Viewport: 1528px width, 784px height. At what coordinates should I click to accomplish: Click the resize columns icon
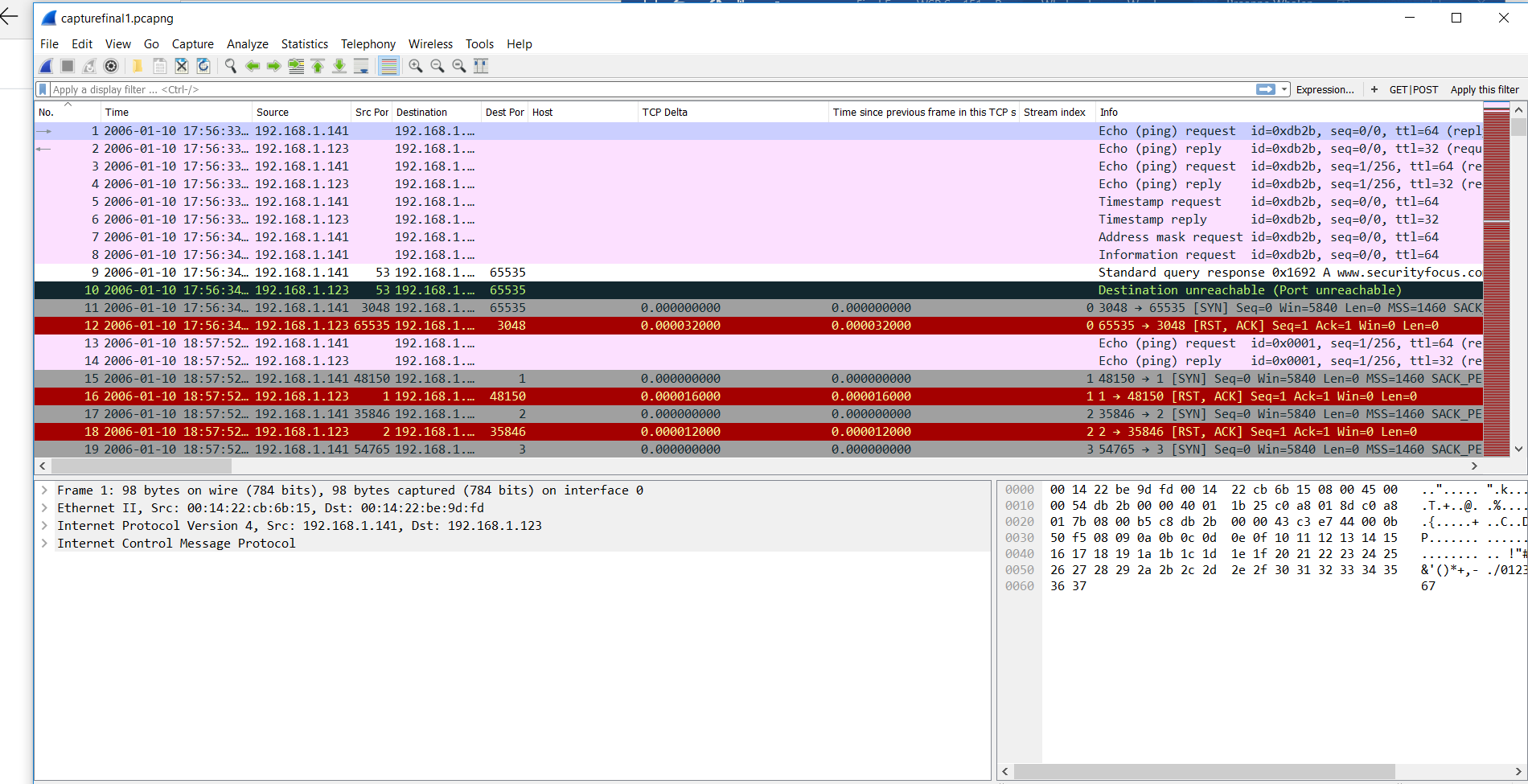click(481, 66)
